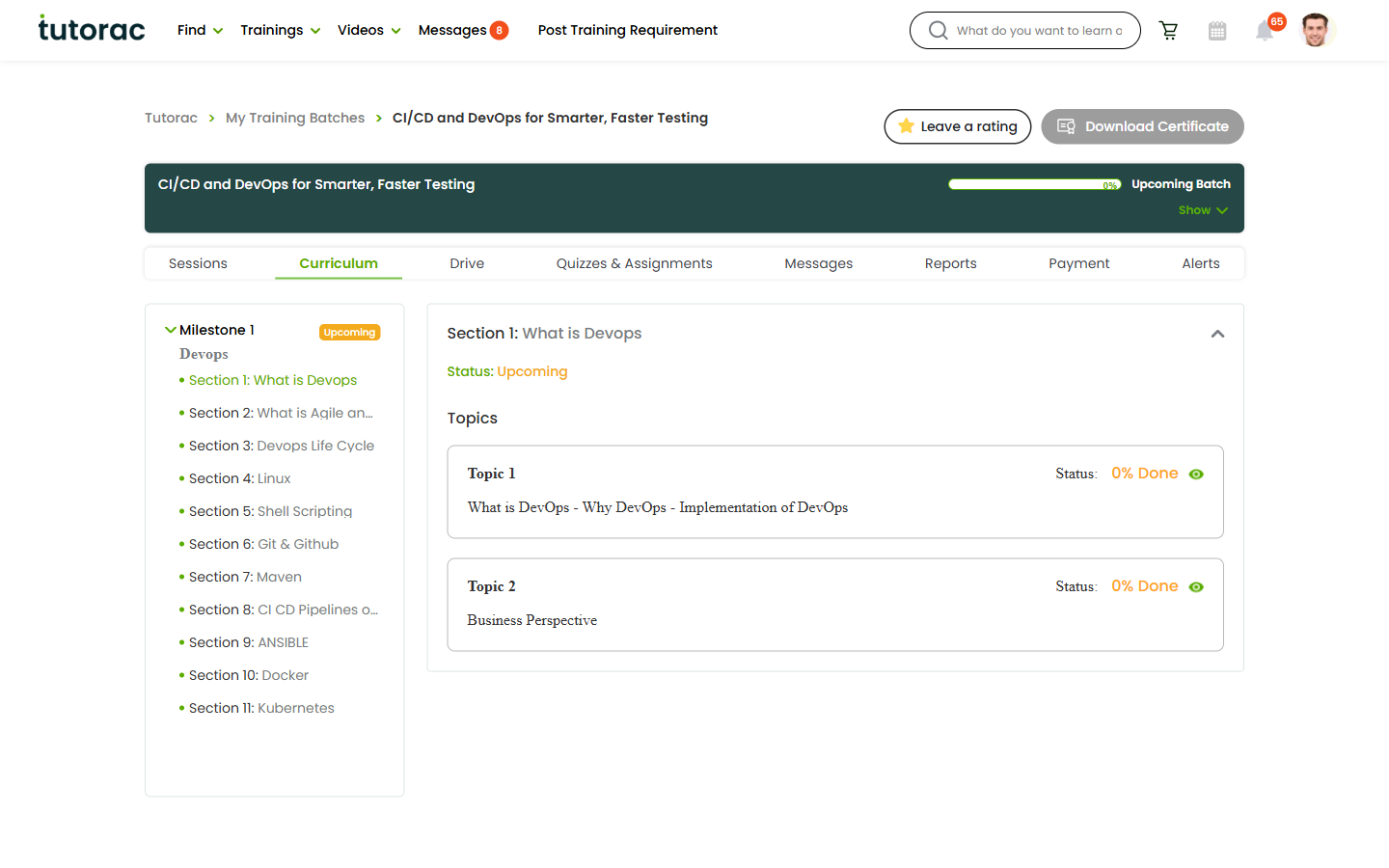Select Section 2: What is Agile
Image resolution: width=1389 pixels, height=868 pixels.
281,413
